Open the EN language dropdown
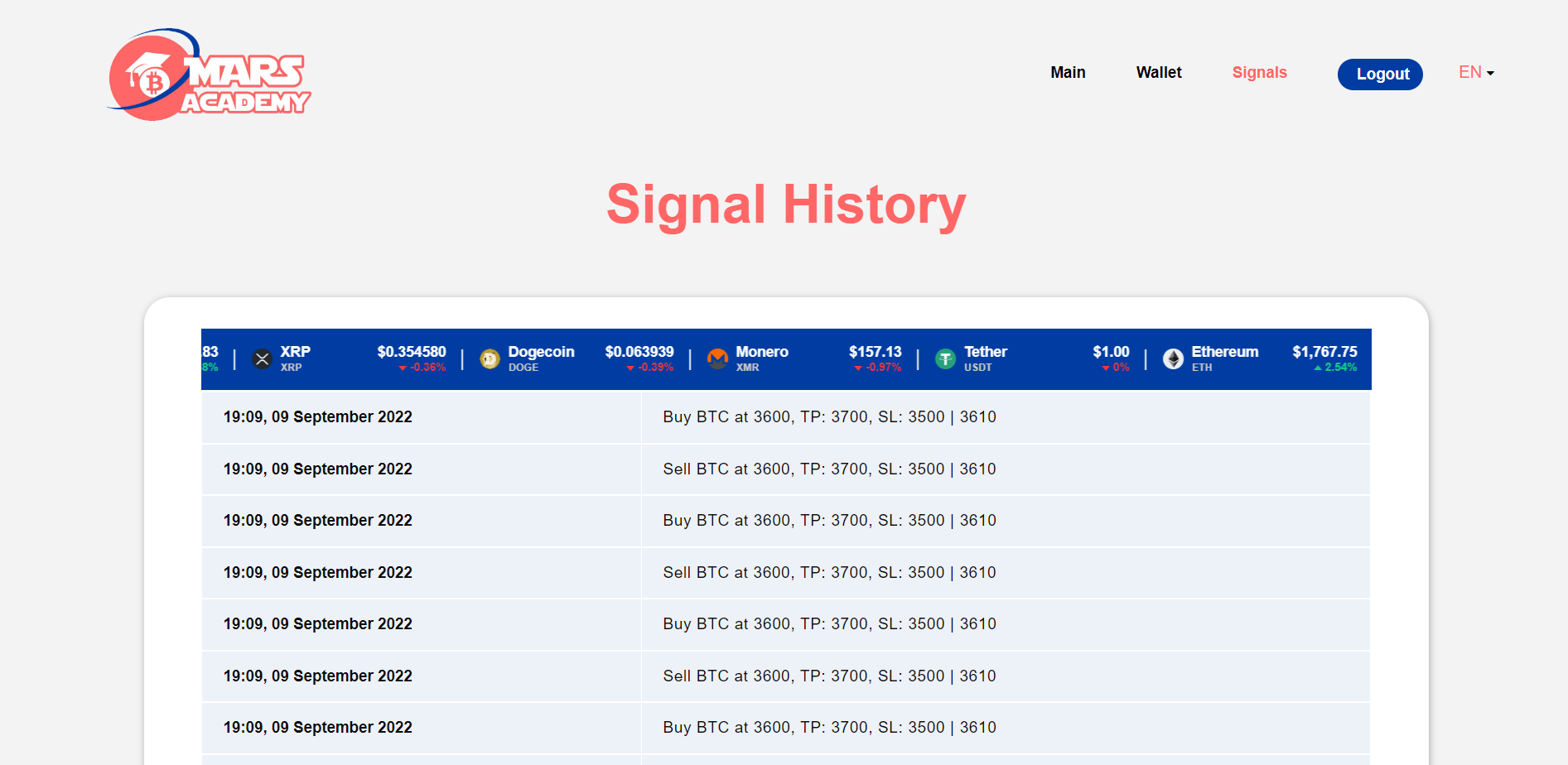Screen dimensions: 1568x765 coord(1475,73)
